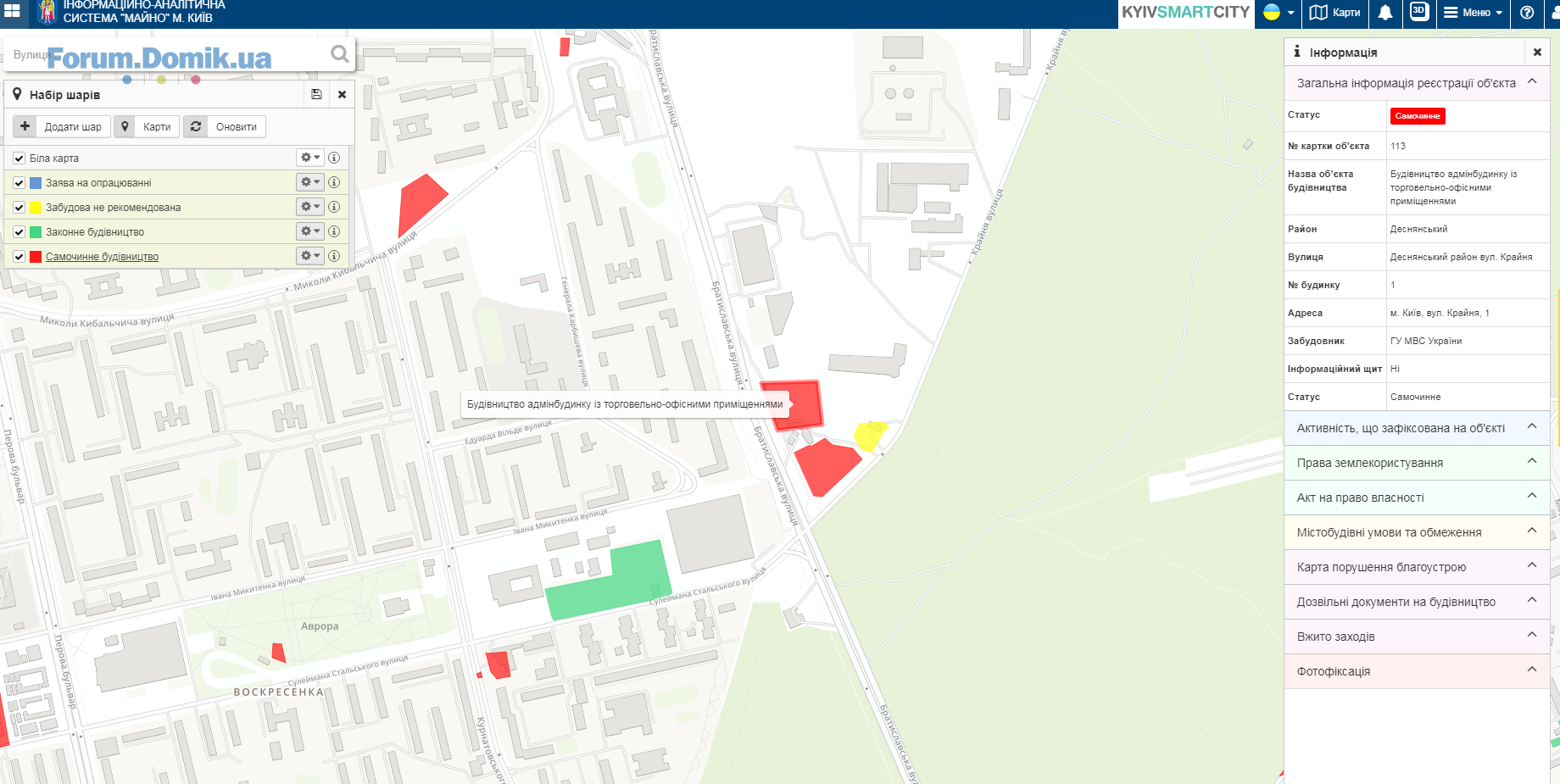Open the notifications bell

1384,13
